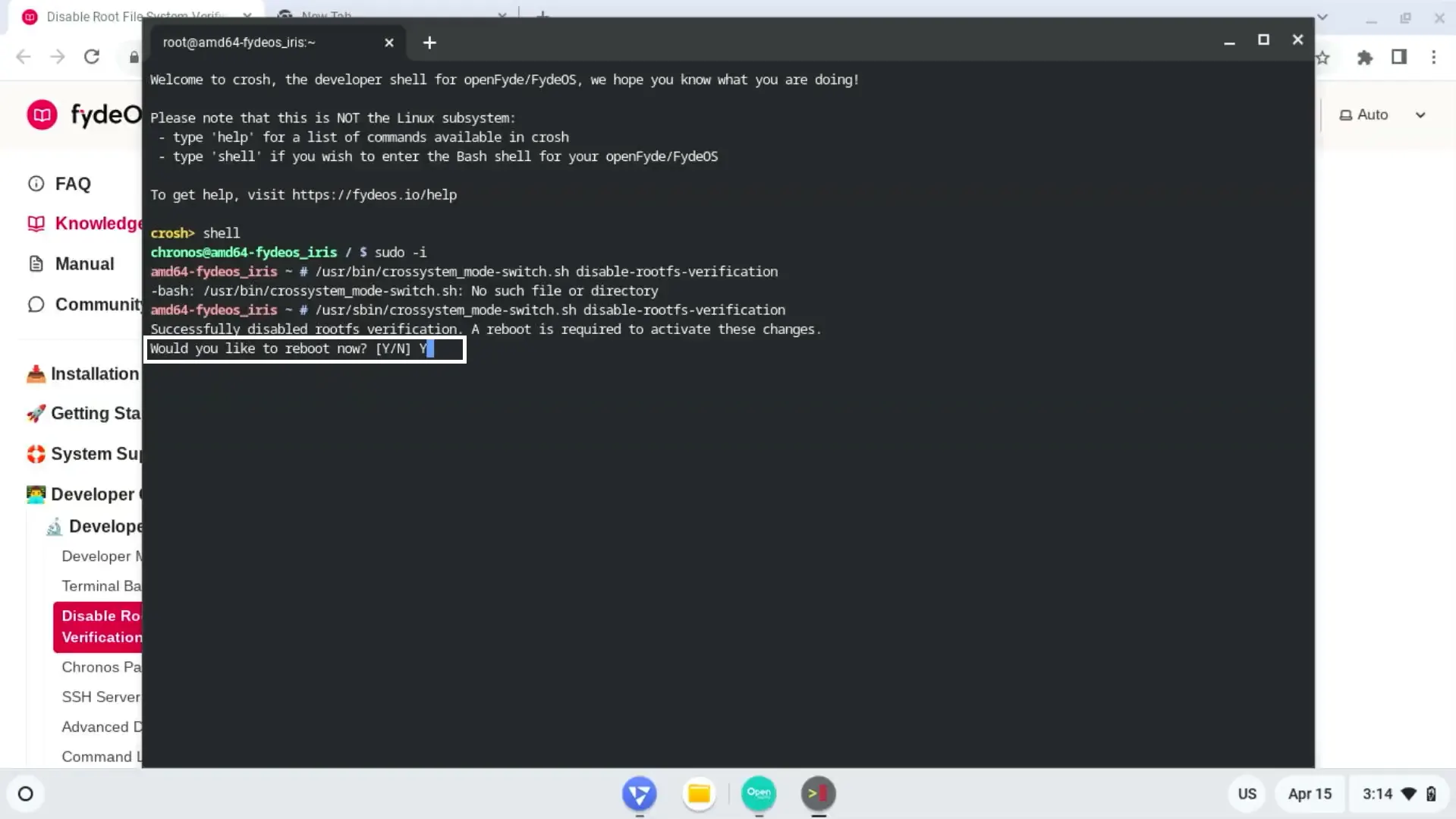This screenshot has width=1456, height=819.
Task: Open Chrome's three-dot menu
Action: coord(1435,57)
